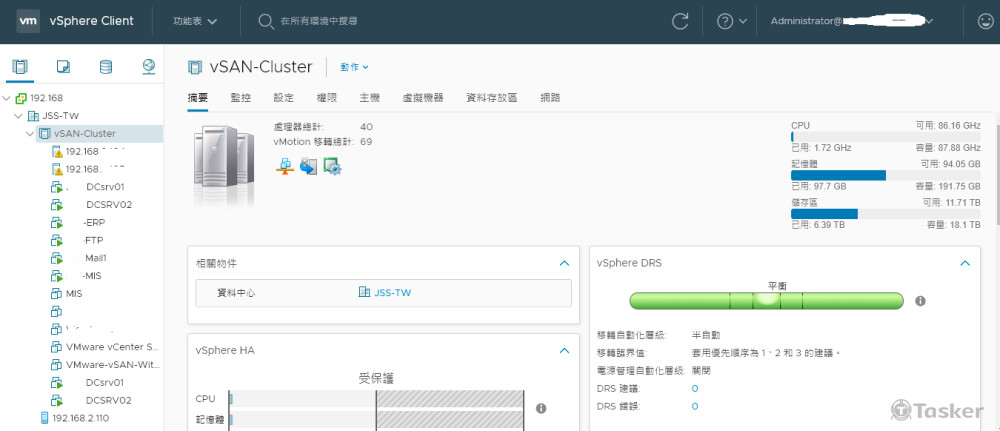The image size is (1000, 431).
Task: Click the green DRS balance gauge
Action: tap(766, 301)
